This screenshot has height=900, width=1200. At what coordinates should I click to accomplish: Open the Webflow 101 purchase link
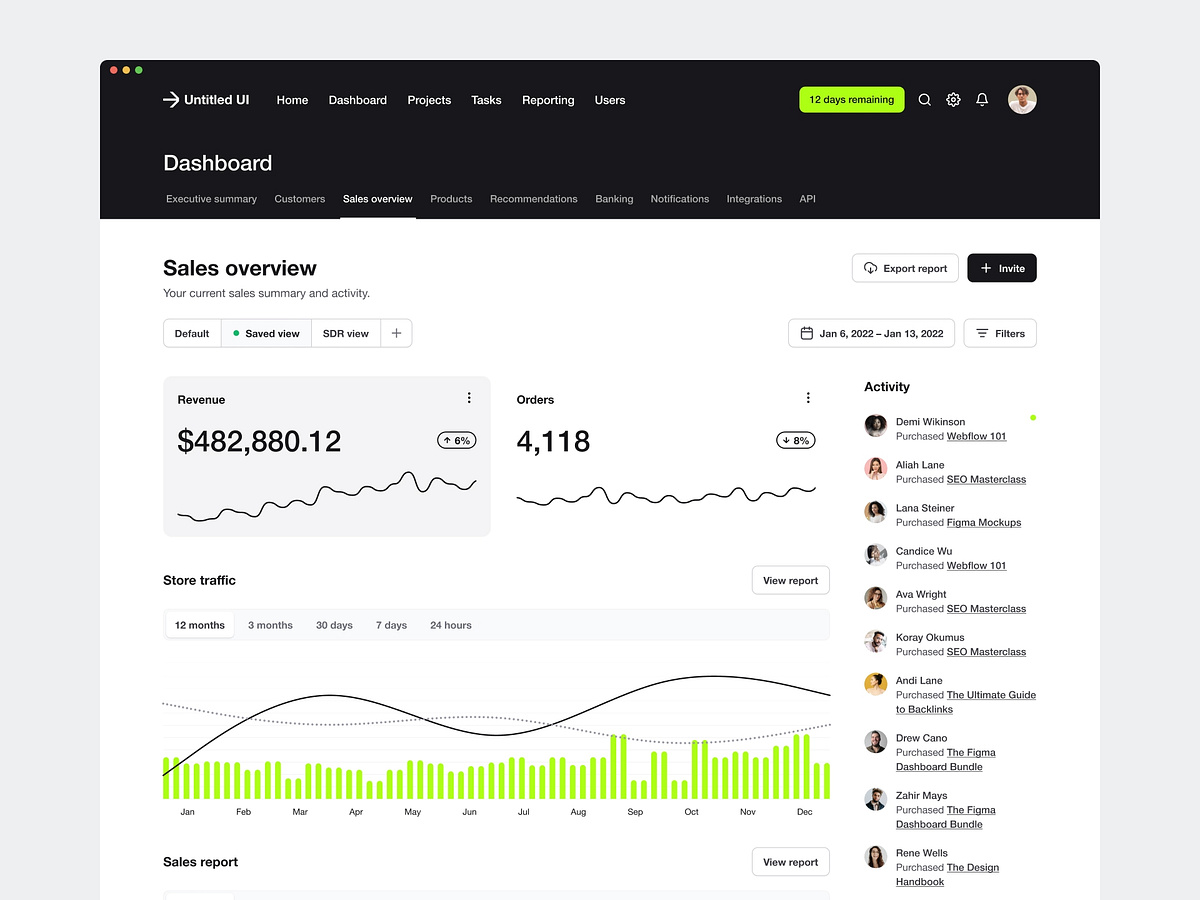point(976,436)
